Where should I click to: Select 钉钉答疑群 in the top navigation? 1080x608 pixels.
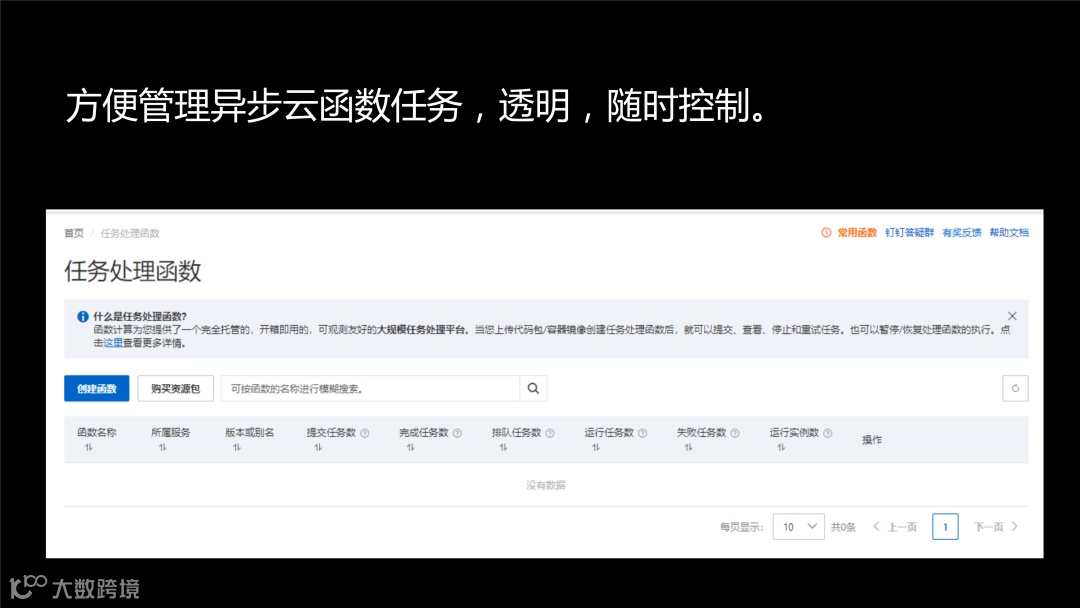pos(909,232)
